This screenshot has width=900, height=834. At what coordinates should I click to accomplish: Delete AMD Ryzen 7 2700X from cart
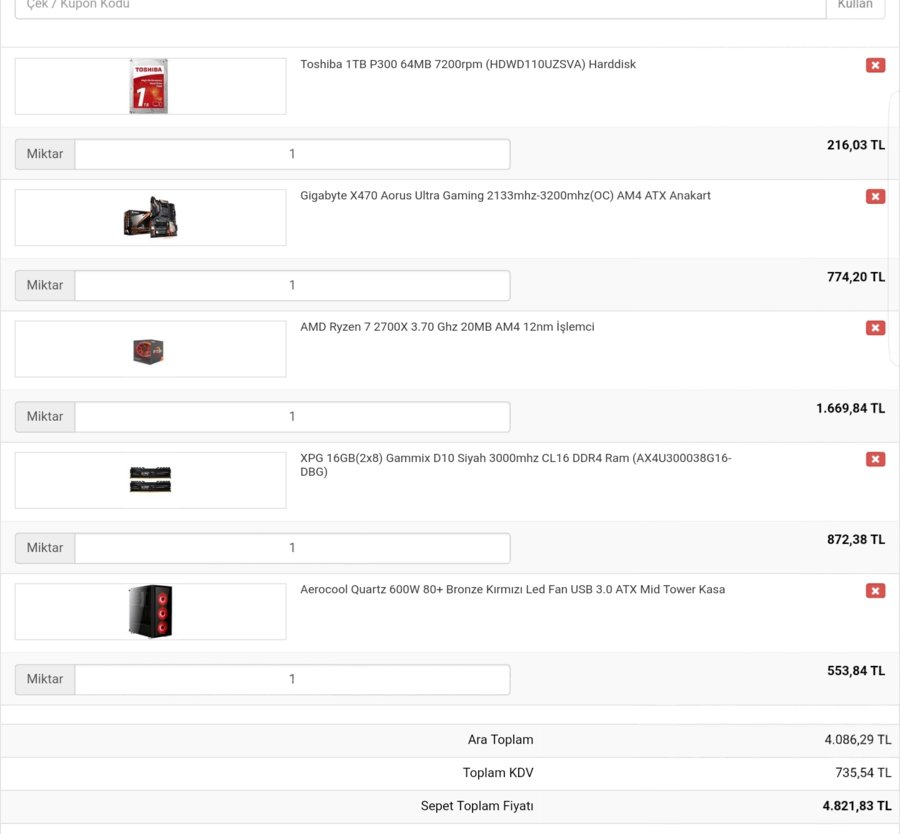pyautogui.click(x=875, y=328)
